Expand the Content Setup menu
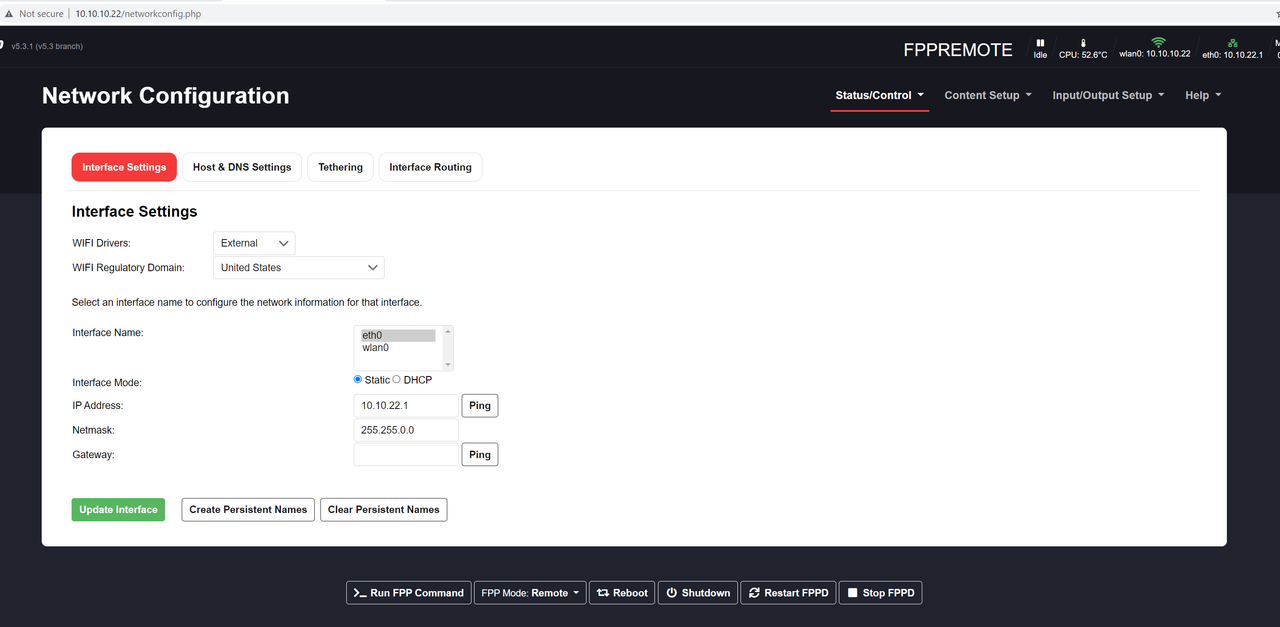The image size is (1280, 627). 988,95
